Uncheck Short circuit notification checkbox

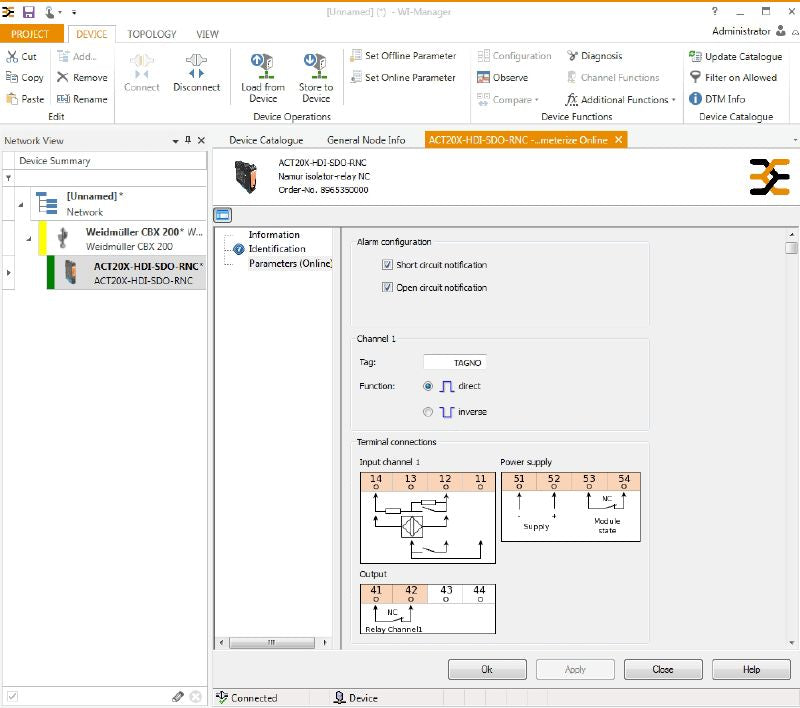387,265
